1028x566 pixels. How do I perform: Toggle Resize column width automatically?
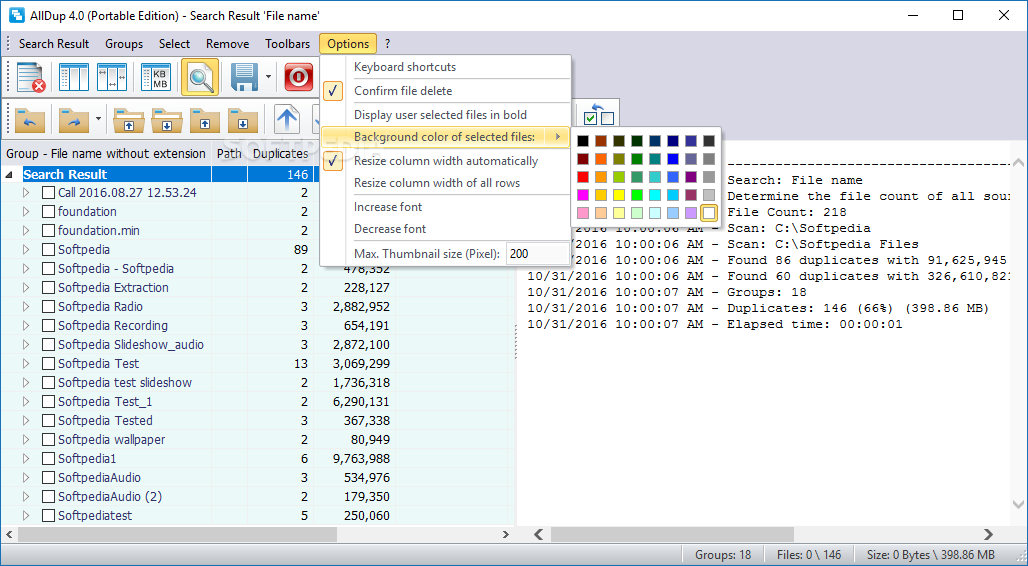446,161
